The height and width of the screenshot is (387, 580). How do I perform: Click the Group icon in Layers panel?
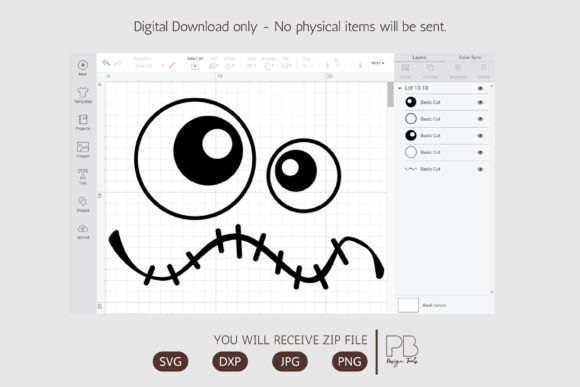[405, 68]
